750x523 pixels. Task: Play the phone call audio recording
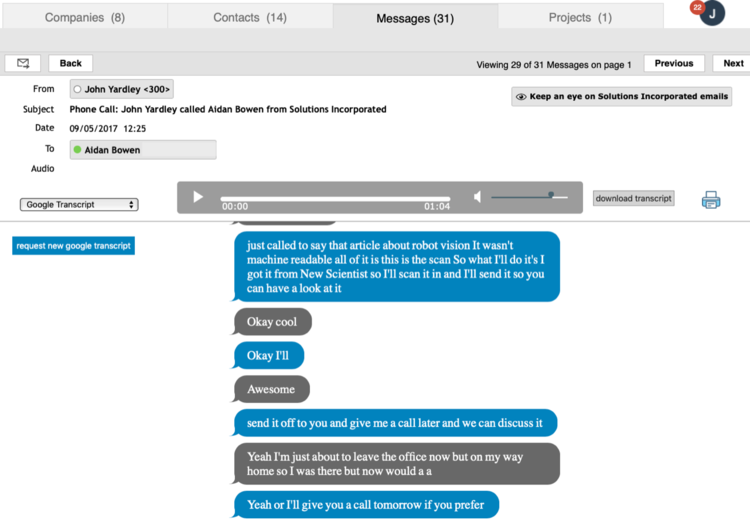coord(198,197)
